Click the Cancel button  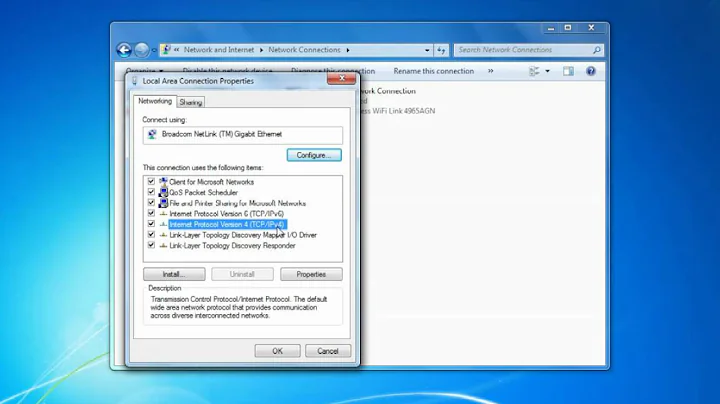point(327,351)
